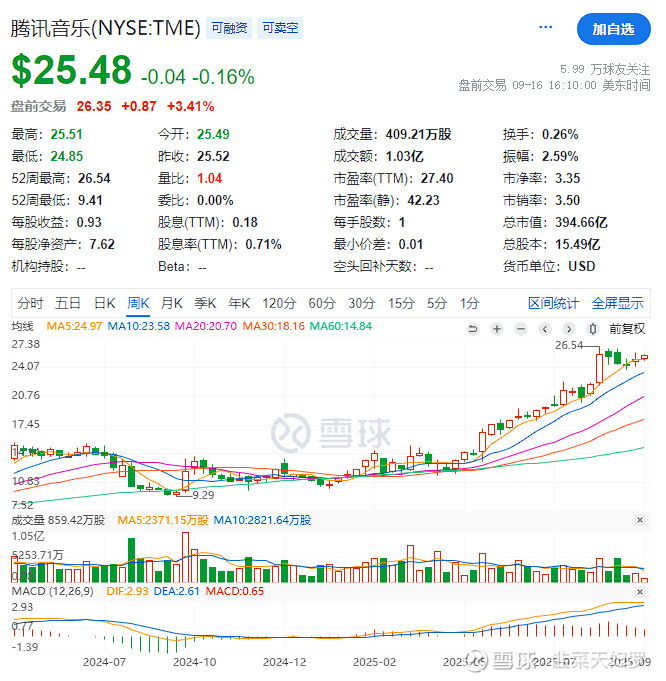Viewport: 666px width, 681px height.
Task: Click the MA10:23.58 moving average label
Action: pos(139,326)
